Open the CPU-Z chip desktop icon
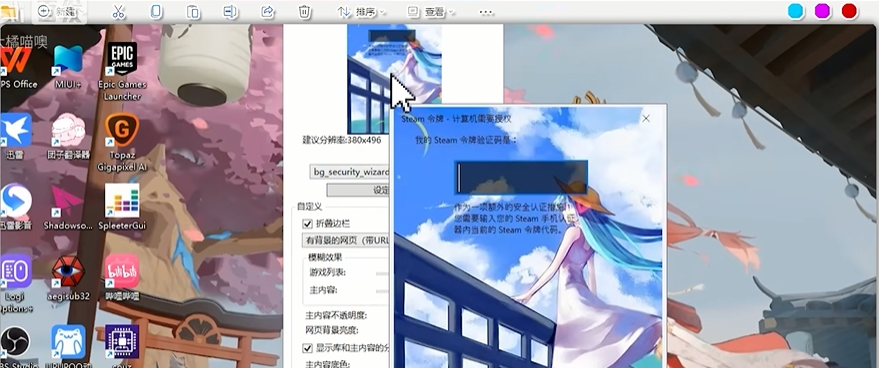 122,346
